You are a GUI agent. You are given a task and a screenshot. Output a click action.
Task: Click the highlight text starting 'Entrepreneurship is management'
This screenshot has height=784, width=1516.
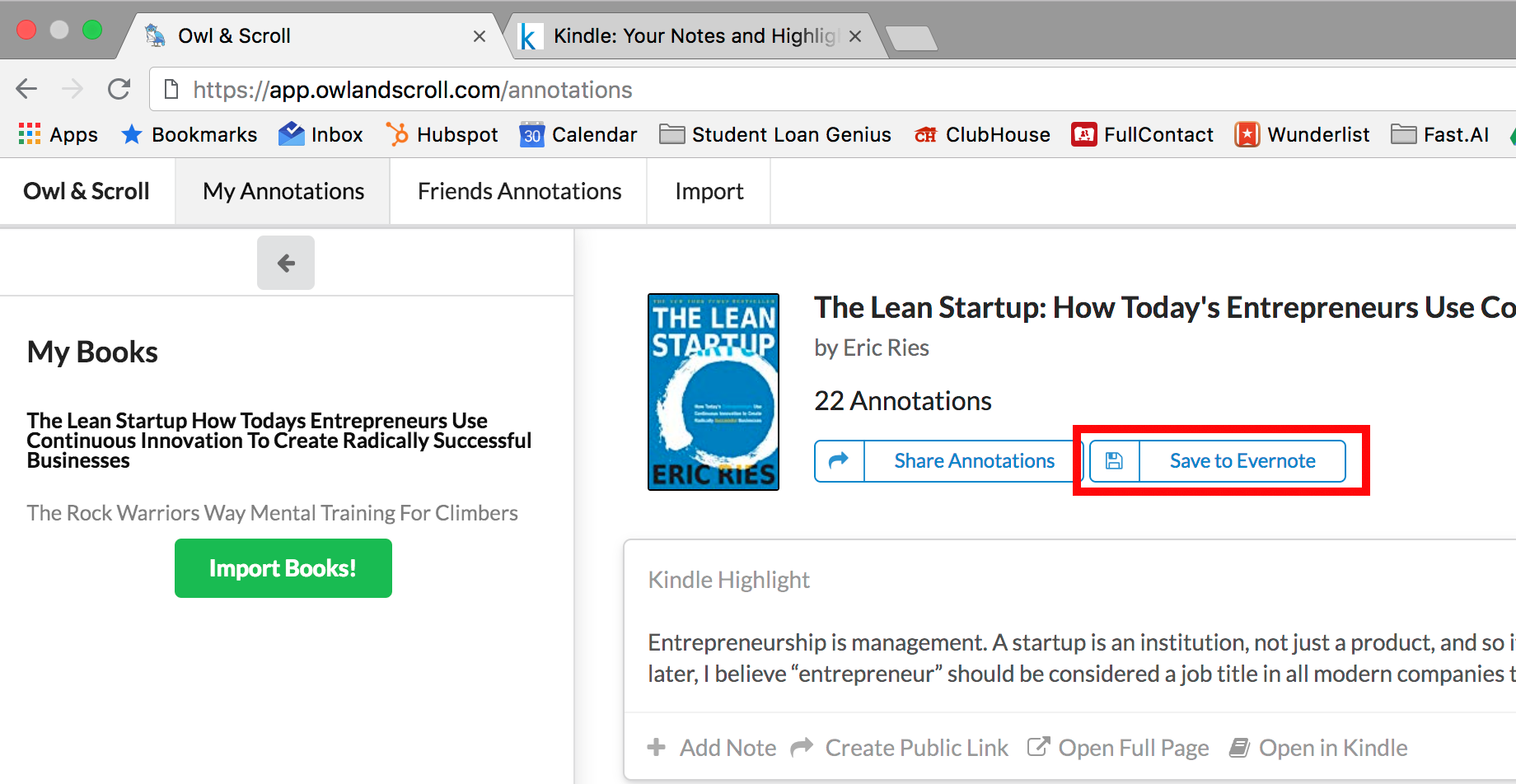coord(1081,658)
